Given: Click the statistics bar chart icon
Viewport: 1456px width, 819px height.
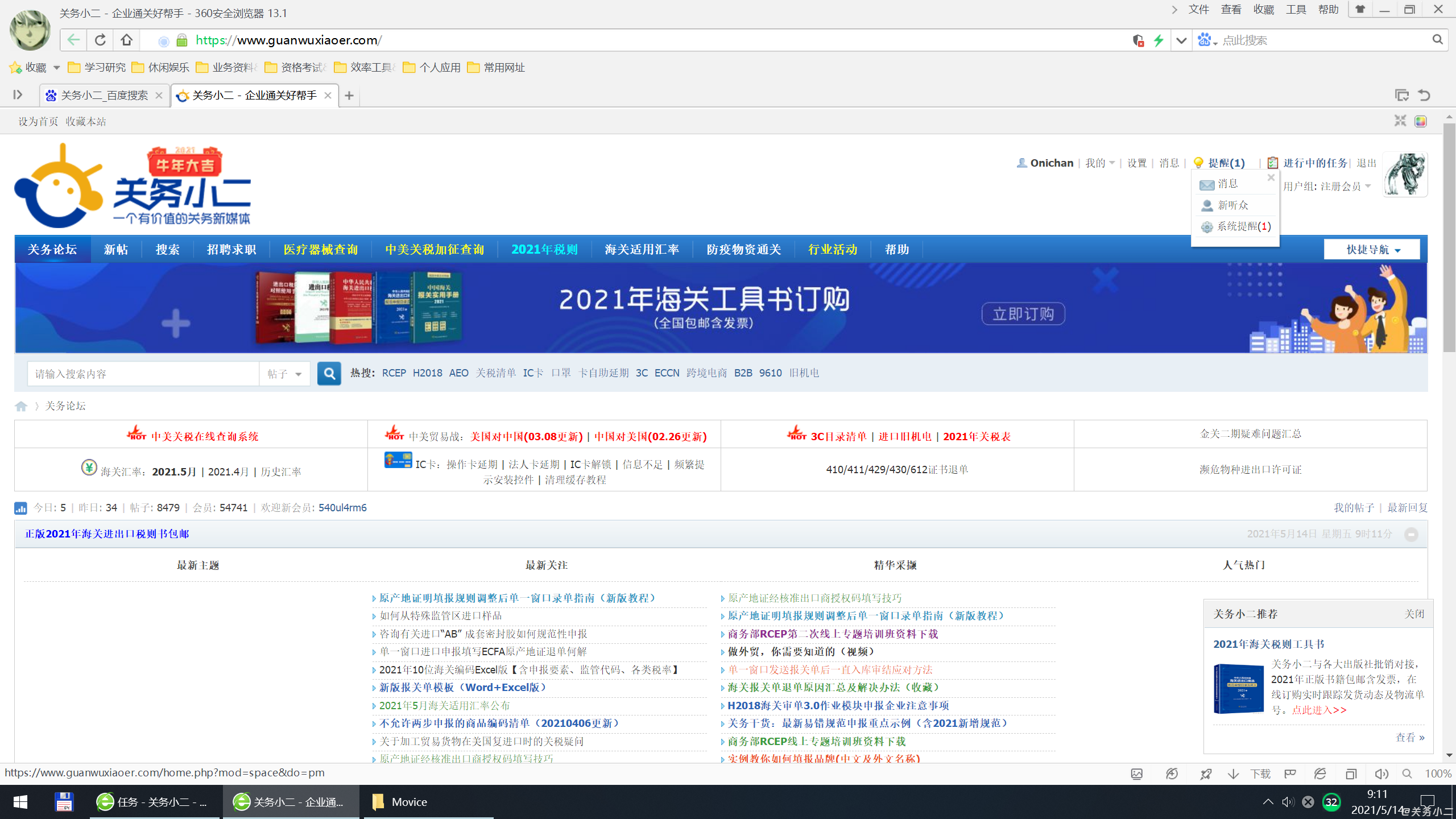Looking at the screenshot, I should 20,508.
